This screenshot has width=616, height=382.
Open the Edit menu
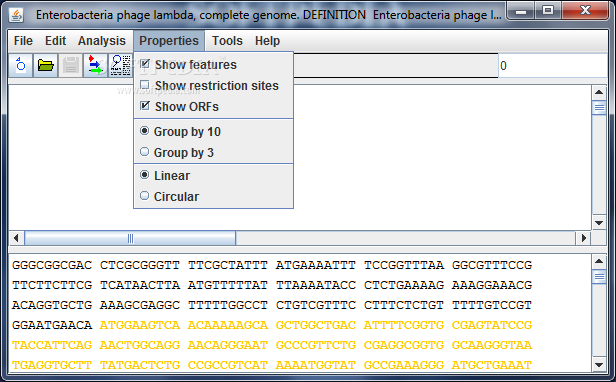coord(55,41)
